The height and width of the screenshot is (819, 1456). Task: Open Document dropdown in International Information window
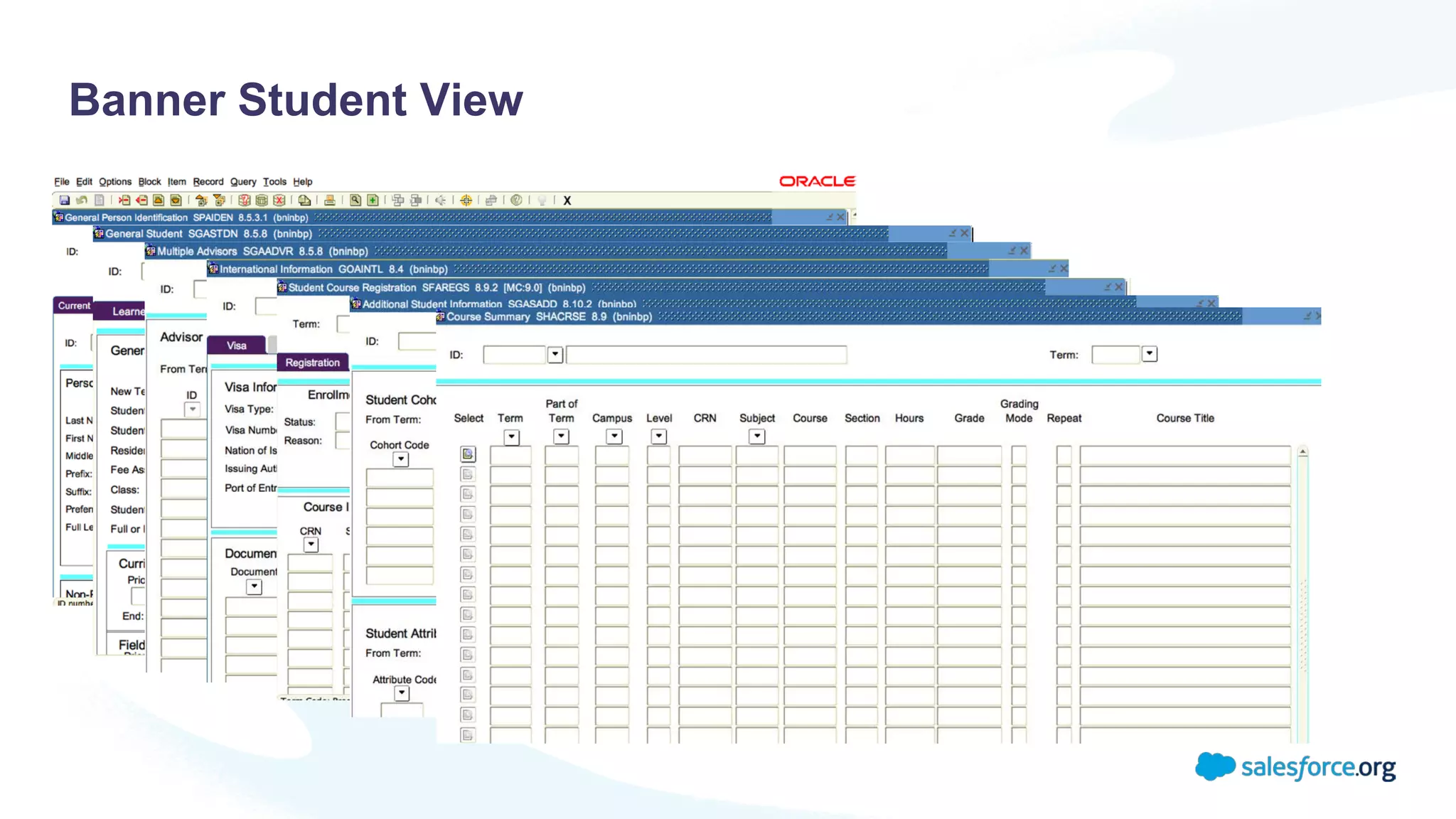[254, 587]
